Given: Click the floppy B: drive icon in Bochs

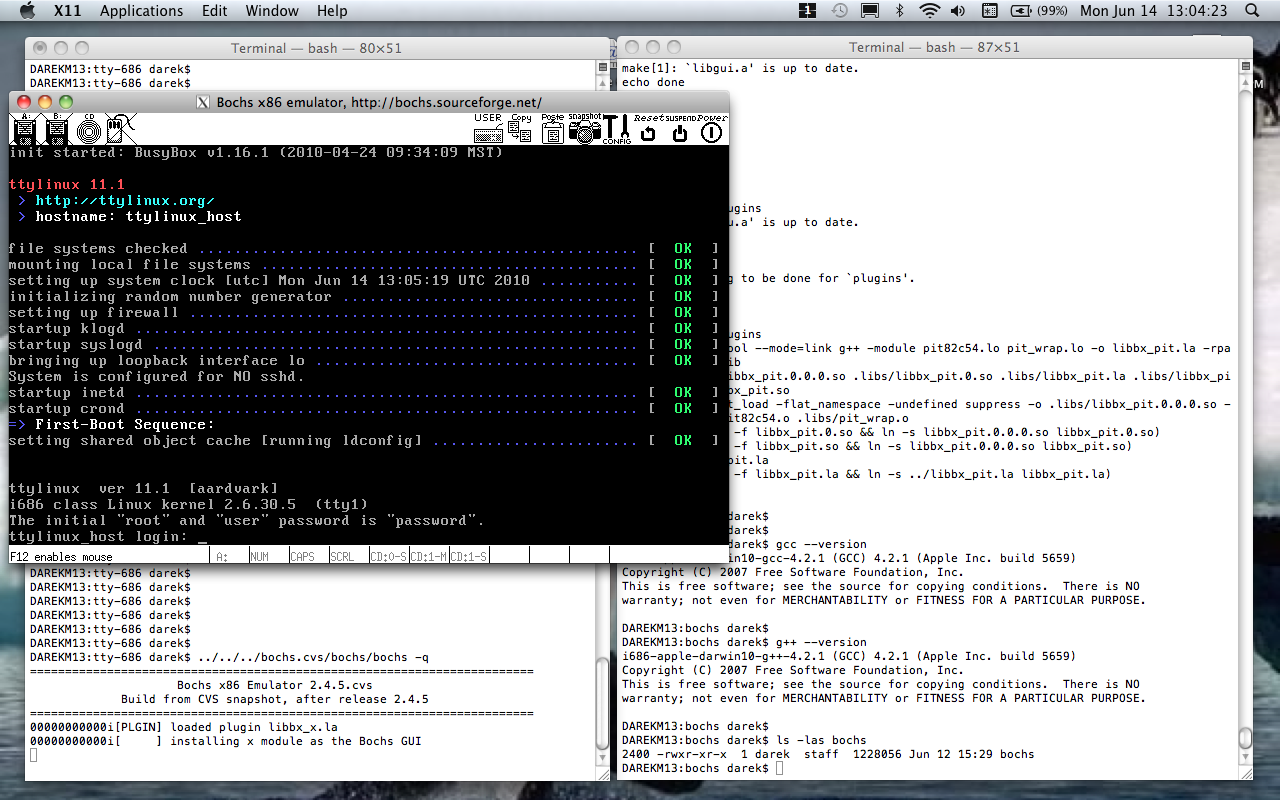Looking at the screenshot, I should point(56,128).
